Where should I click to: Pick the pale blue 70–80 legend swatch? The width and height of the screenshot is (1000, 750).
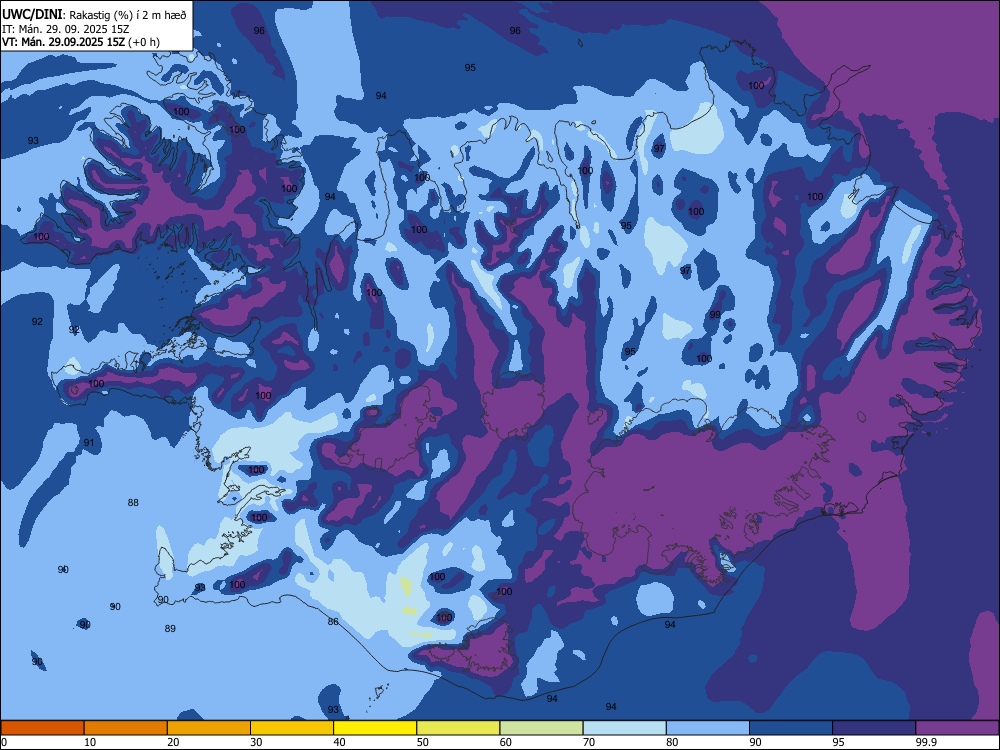click(625, 728)
